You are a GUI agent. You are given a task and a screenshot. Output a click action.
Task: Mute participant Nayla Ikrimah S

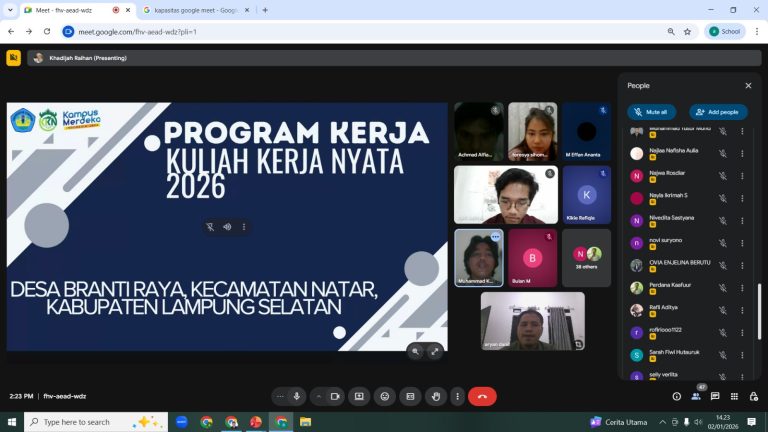coord(722,198)
